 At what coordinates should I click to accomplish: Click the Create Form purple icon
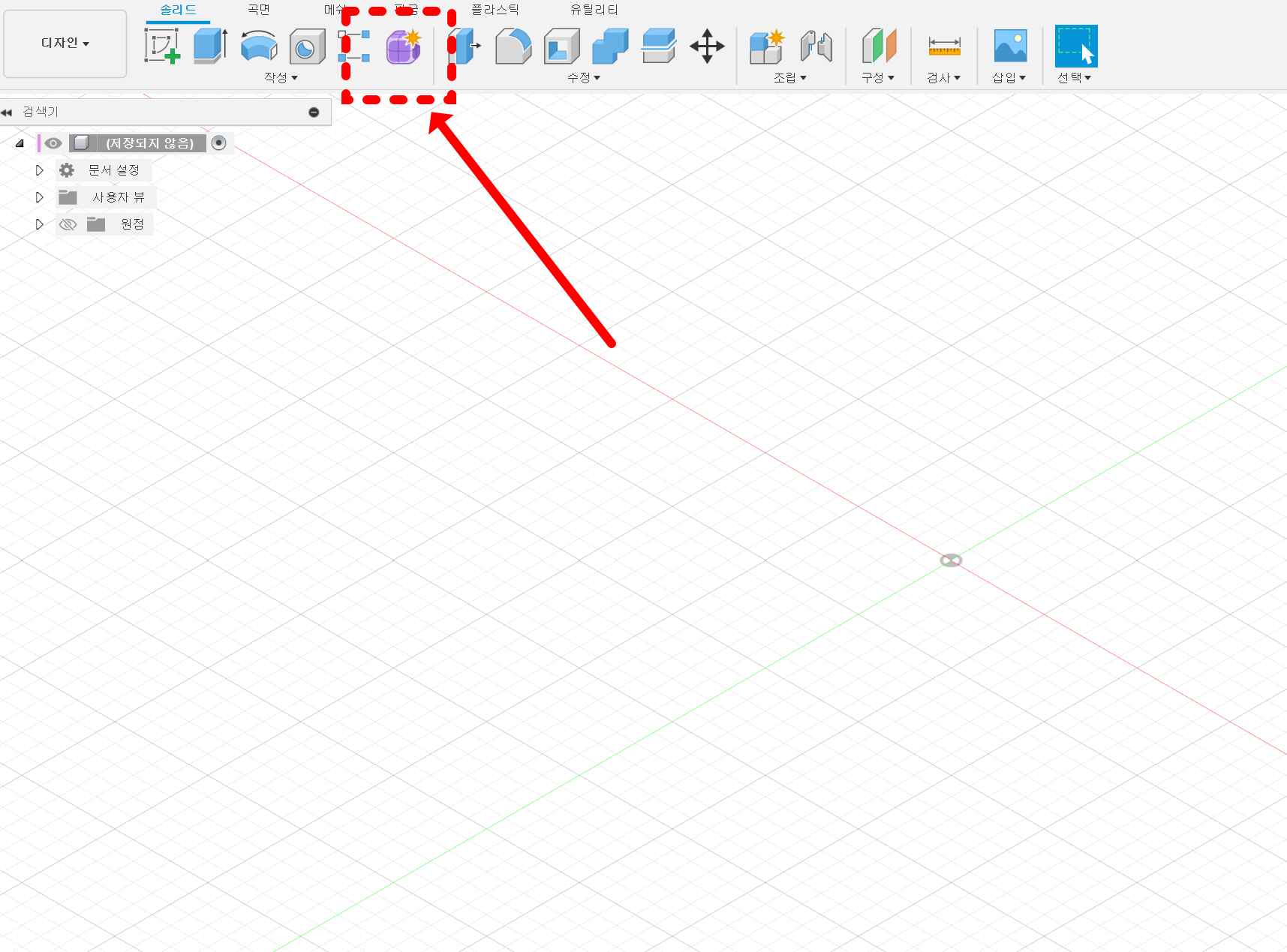tap(404, 47)
